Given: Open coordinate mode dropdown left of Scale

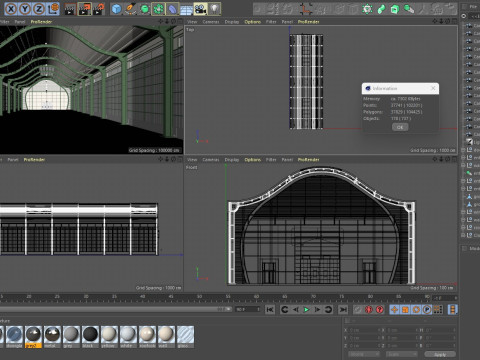Looking at the screenshot, I should tap(364, 354).
